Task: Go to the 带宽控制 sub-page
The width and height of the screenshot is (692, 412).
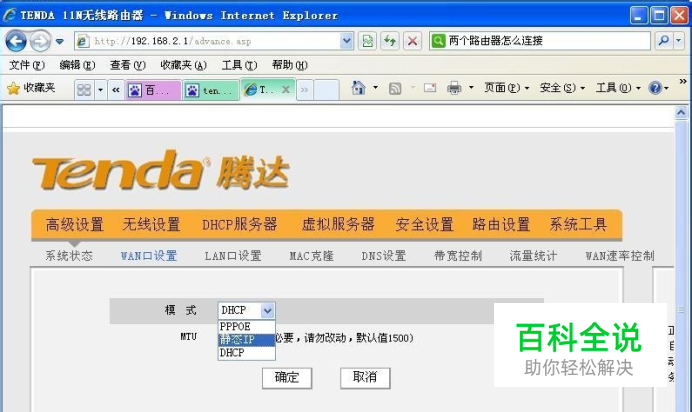Action: (x=458, y=256)
